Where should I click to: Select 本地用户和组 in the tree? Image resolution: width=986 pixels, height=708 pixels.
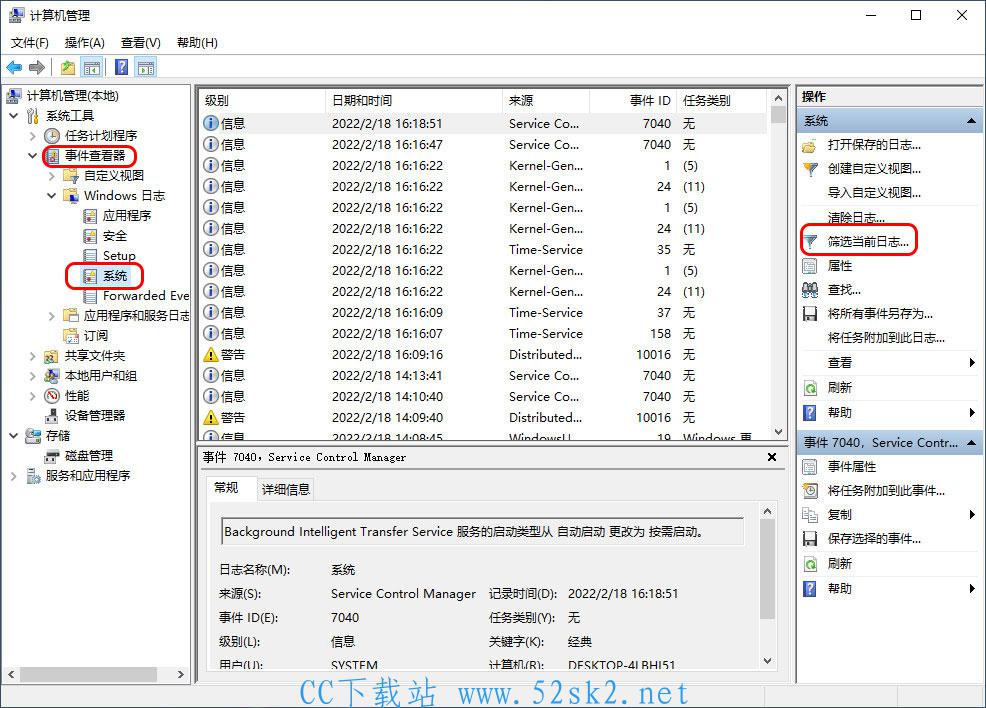coord(101,376)
